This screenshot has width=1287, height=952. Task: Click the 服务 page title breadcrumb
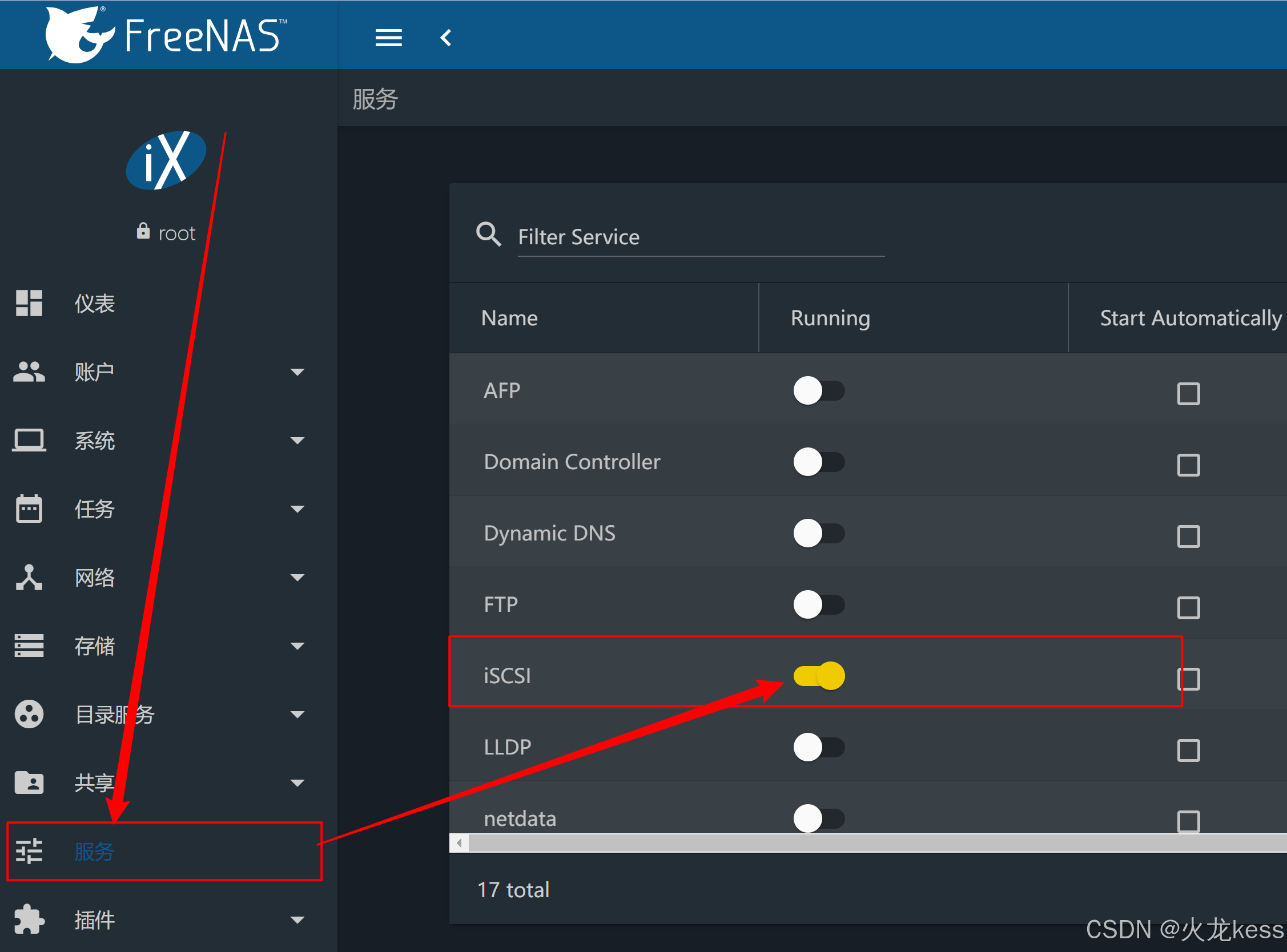[x=375, y=99]
